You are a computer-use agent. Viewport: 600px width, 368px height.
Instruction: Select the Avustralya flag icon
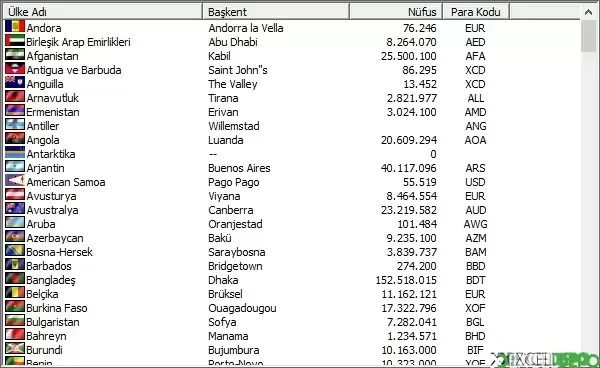[15, 209]
